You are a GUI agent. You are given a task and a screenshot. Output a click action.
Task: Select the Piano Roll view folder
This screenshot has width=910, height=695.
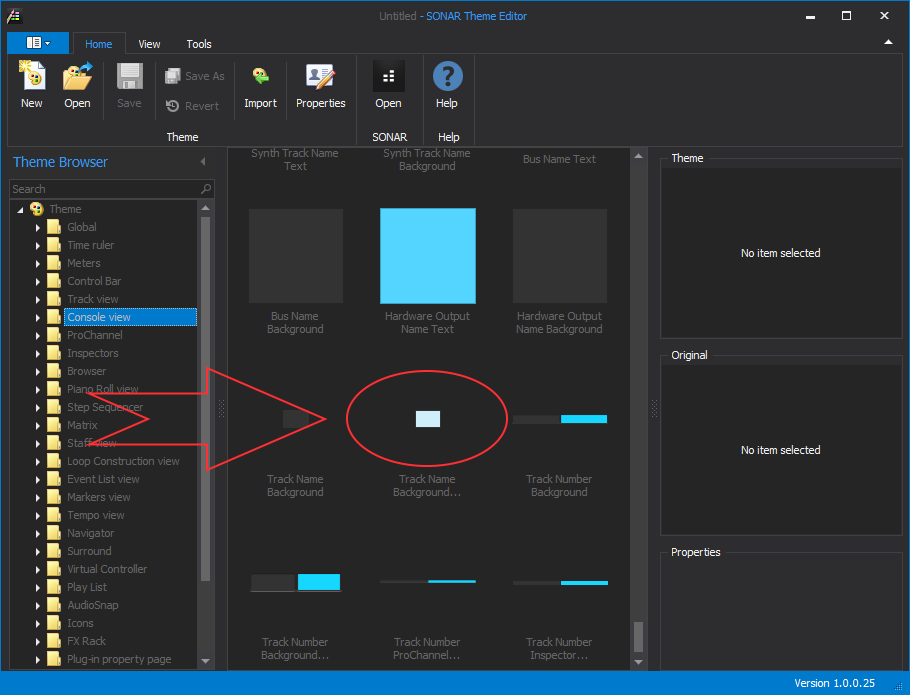(x=102, y=389)
